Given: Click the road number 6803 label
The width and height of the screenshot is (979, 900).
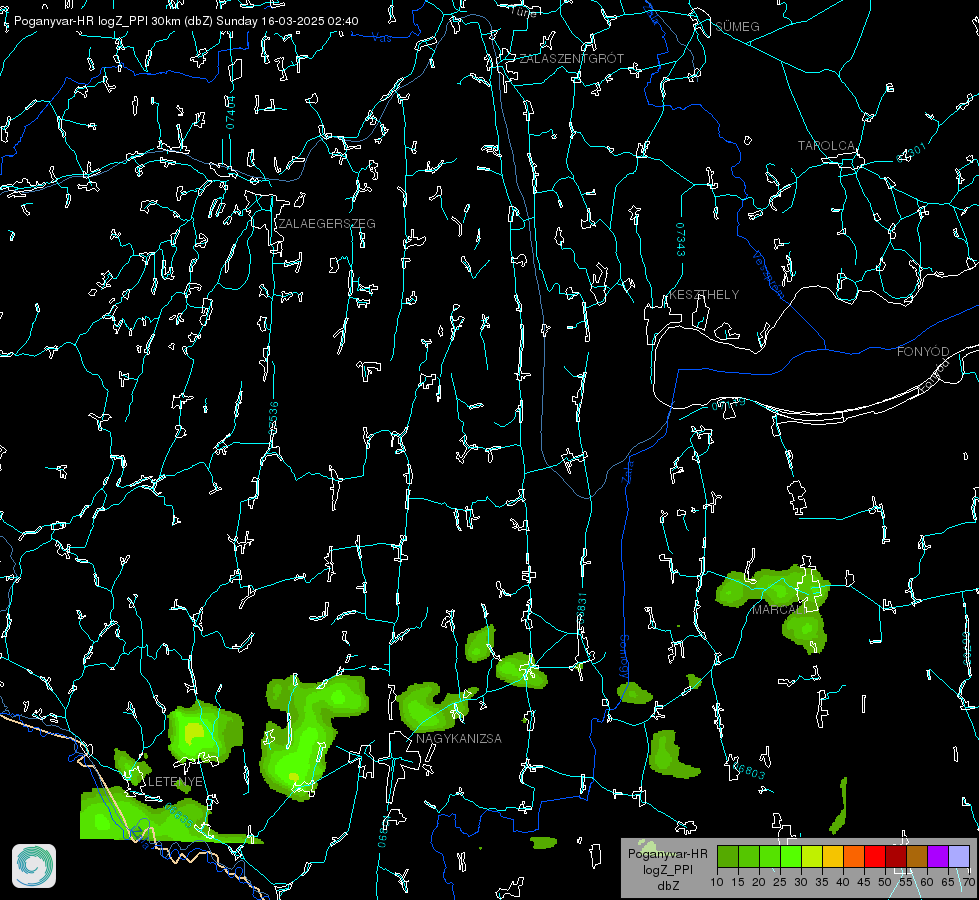Looking at the screenshot, I should click(749, 771).
